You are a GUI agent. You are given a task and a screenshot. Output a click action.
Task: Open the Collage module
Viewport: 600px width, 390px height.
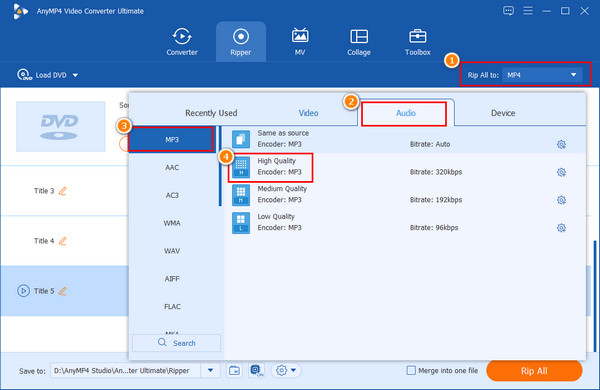click(x=359, y=42)
